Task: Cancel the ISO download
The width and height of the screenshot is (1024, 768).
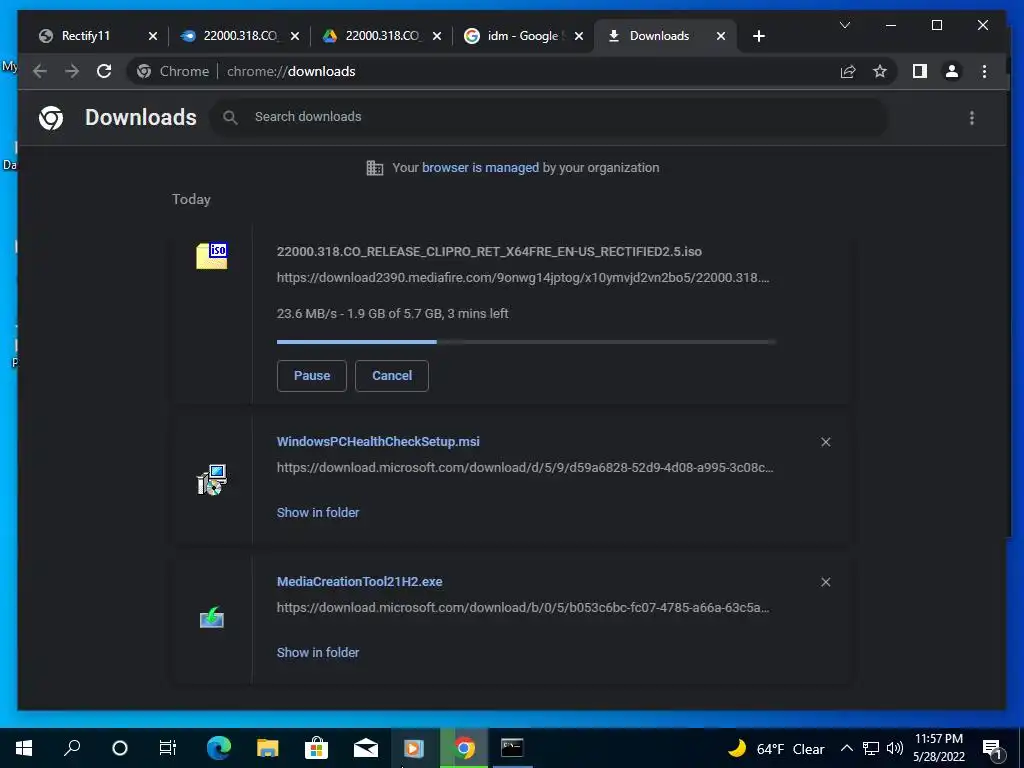Action: coord(392,376)
